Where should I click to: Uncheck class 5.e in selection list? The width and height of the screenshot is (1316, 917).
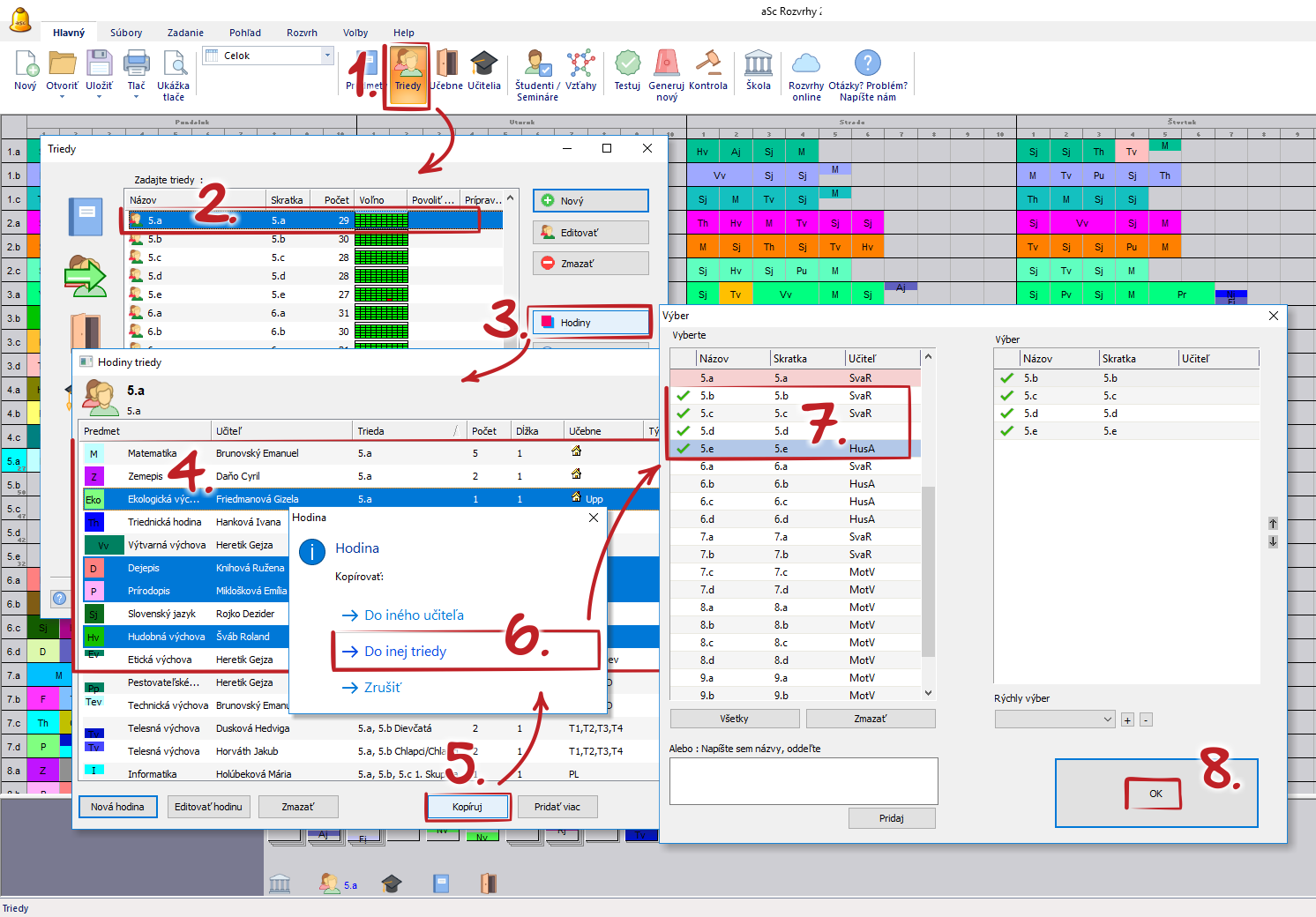point(684,449)
